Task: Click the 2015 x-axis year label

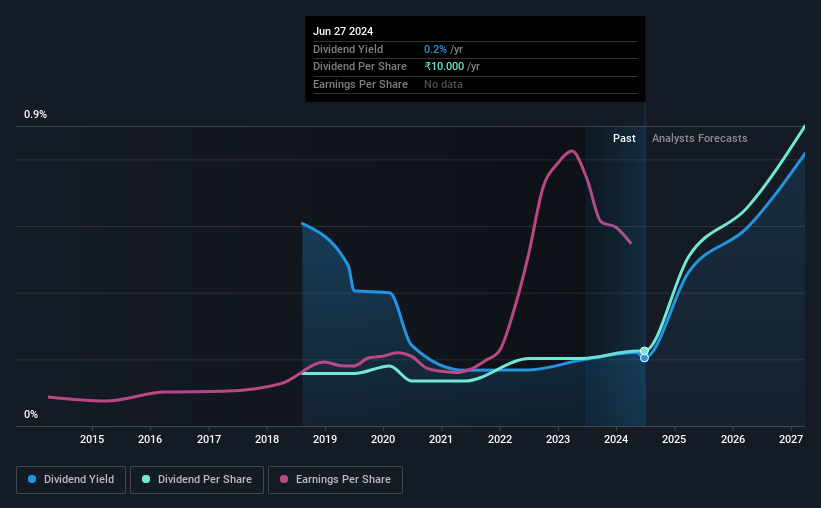Action: (92, 439)
